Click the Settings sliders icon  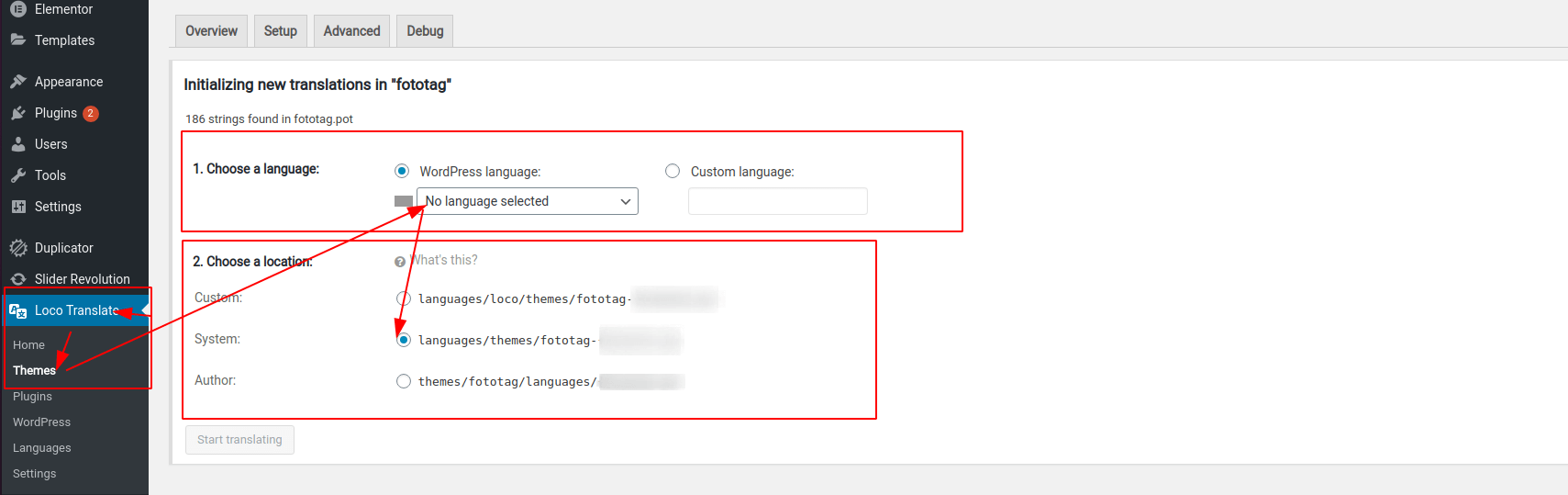17,206
